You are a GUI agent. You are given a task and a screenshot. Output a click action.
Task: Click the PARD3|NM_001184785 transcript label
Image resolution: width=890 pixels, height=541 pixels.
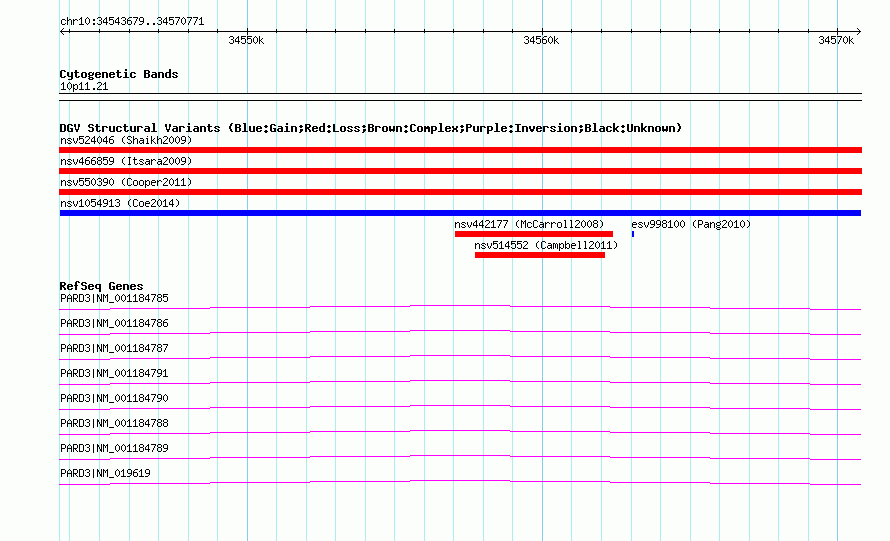pyautogui.click(x=114, y=298)
